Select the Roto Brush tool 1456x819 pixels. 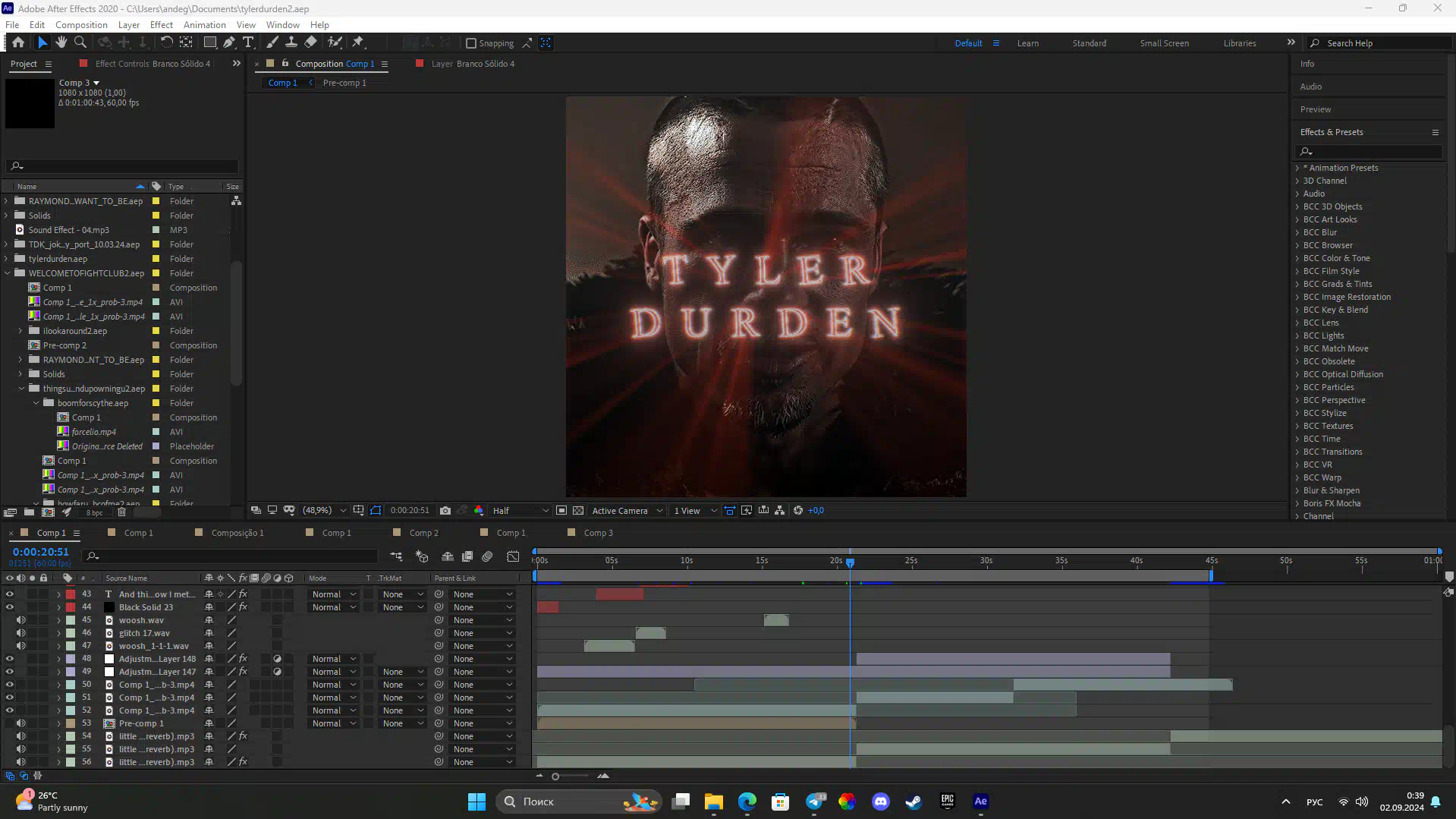pos(335,43)
